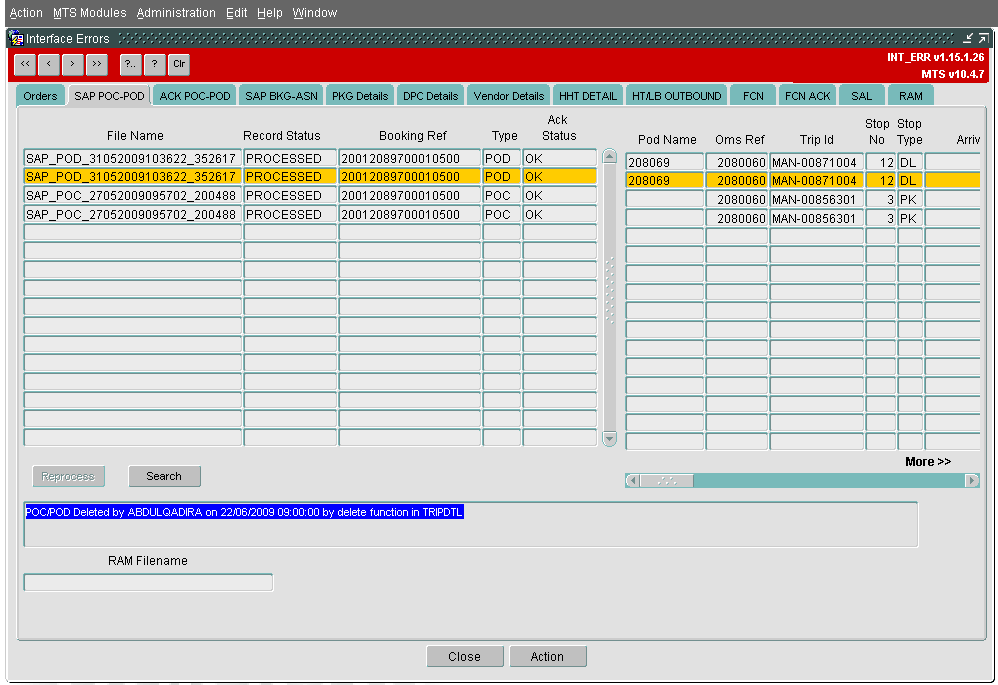Open the HT/LB OUTBOUND tab
The width and height of the screenshot is (998, 685).
(677, 96)
